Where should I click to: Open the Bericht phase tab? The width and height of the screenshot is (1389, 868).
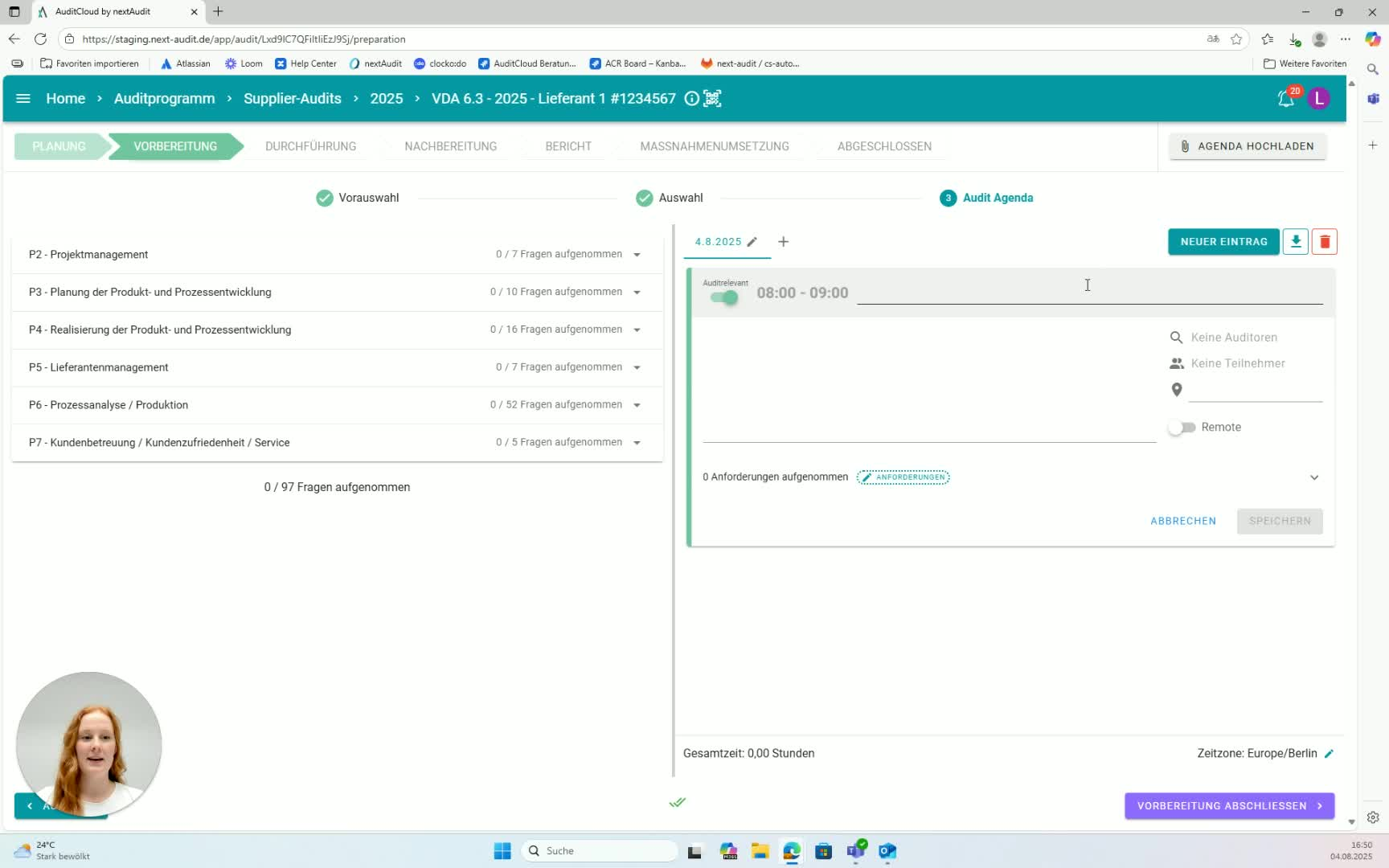(567, 146)
